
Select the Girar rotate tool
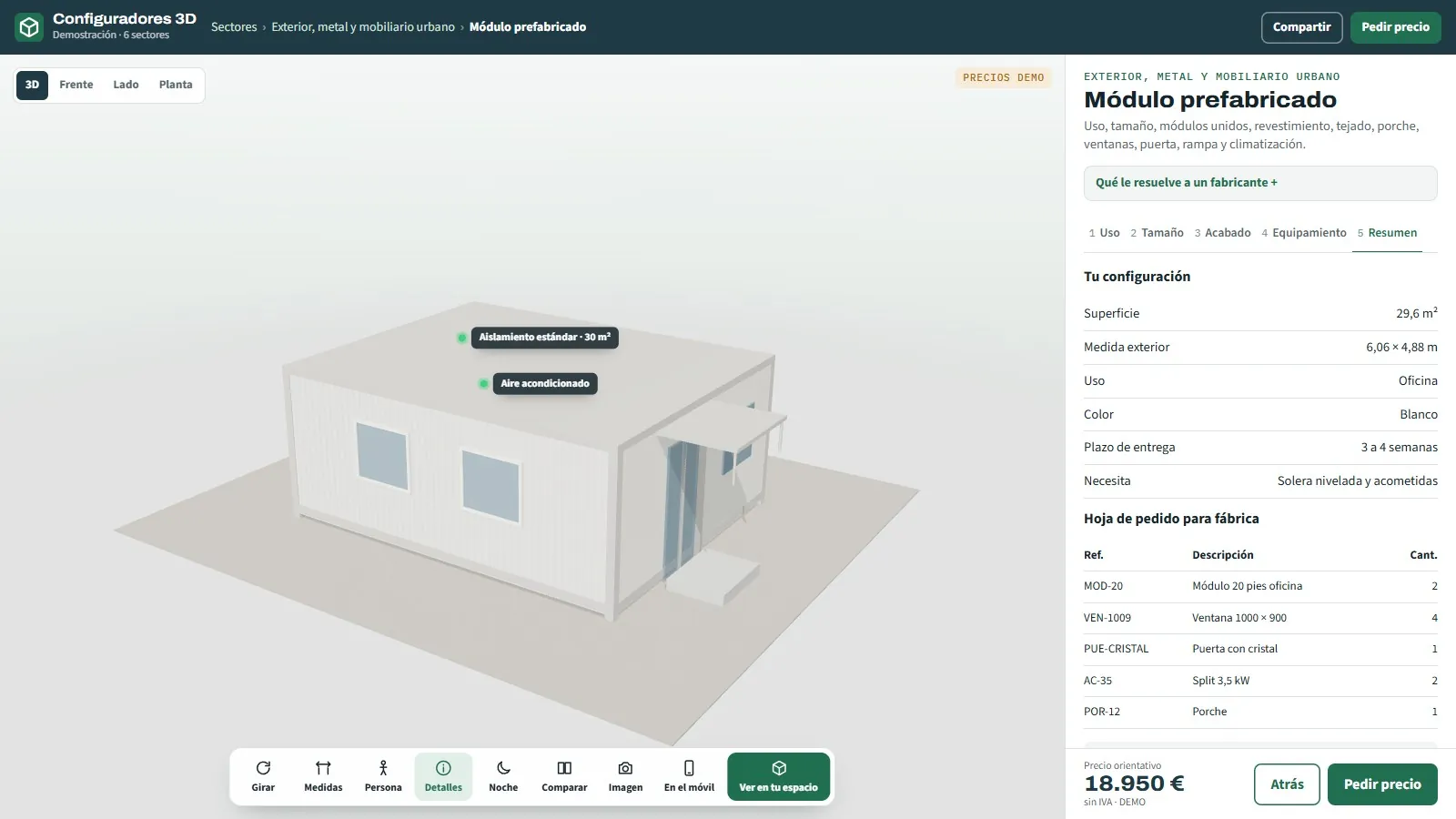coord(263,776)
